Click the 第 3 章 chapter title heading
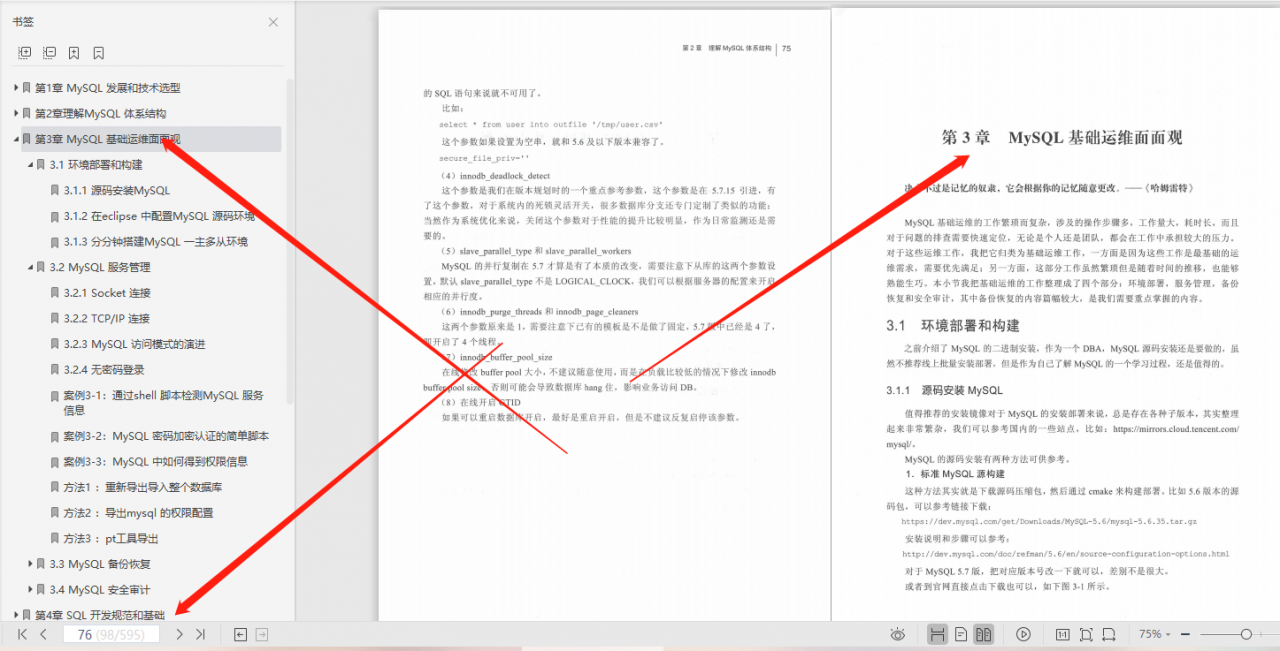 tap(1062, 138)
